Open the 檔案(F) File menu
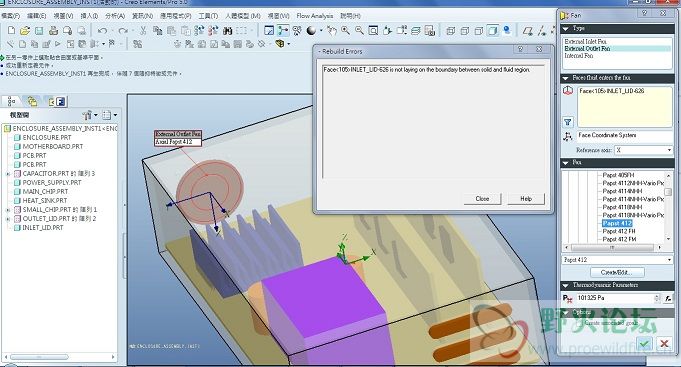The height and width of the screenshot is (367, 681). coord(10,16)
